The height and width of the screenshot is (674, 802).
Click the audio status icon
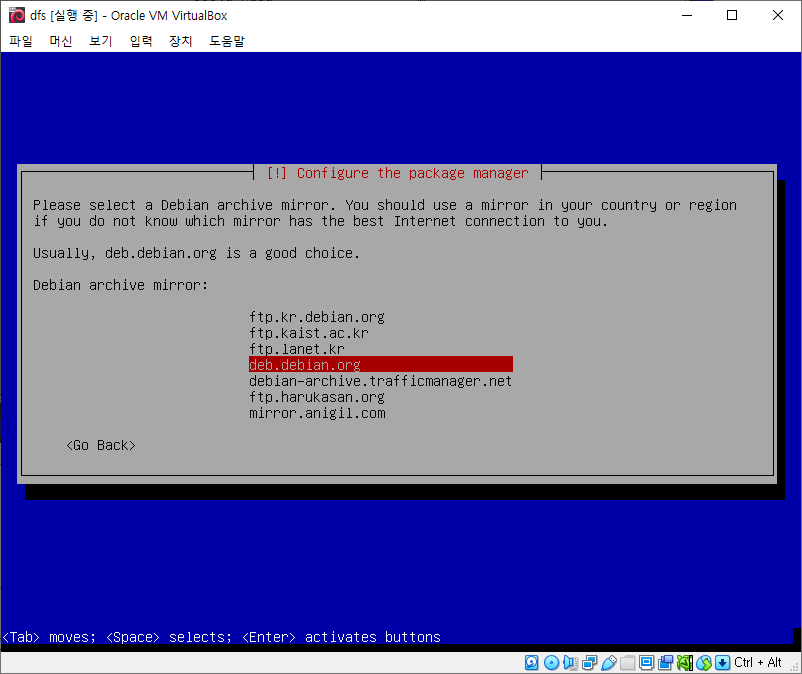[x=570, y=663]
